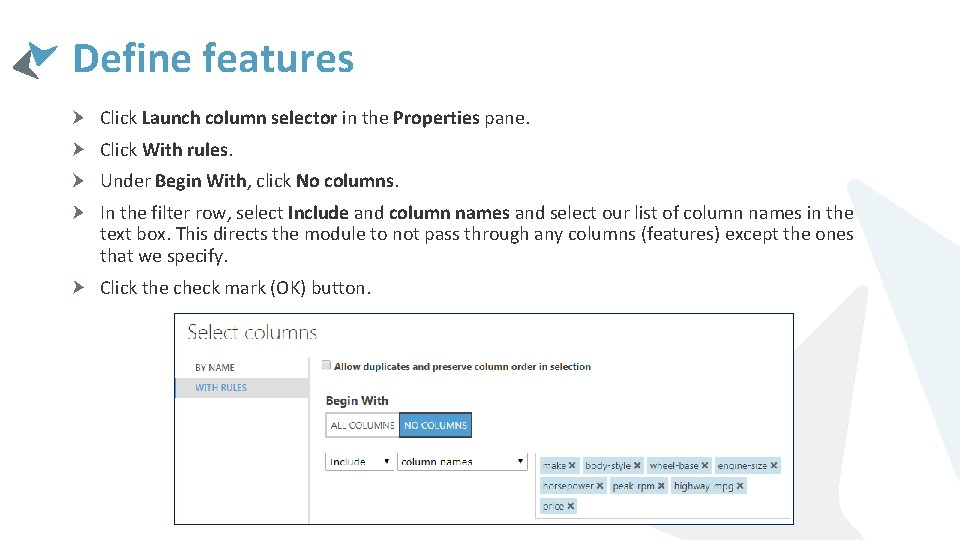Remove the peak-rpm column tag
The width and height of the screenshot is (960, 540).
coord(661,486)
